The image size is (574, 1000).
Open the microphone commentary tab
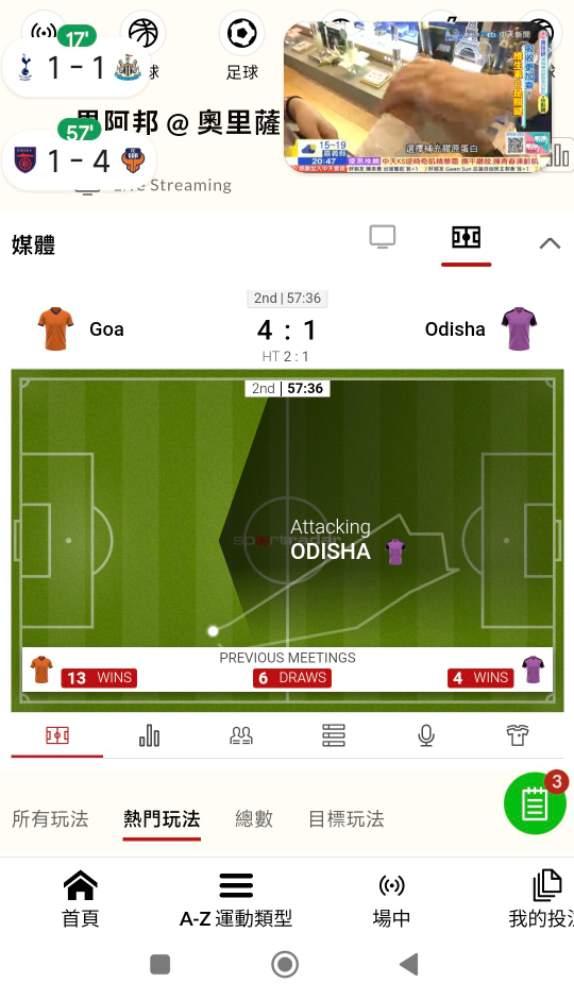pos(426,736)
